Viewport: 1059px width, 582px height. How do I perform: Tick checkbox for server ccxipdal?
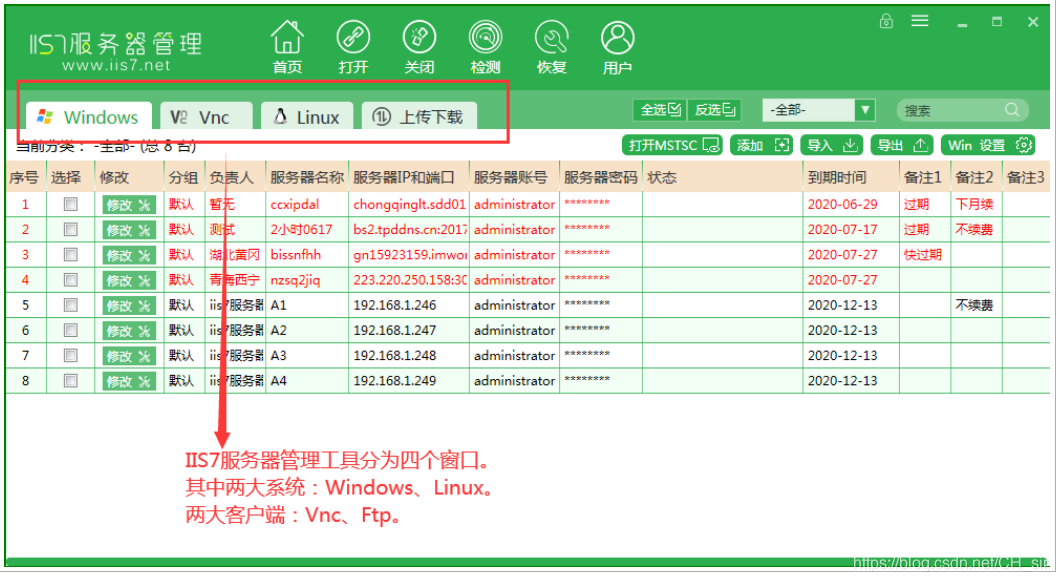pos(70,204)
